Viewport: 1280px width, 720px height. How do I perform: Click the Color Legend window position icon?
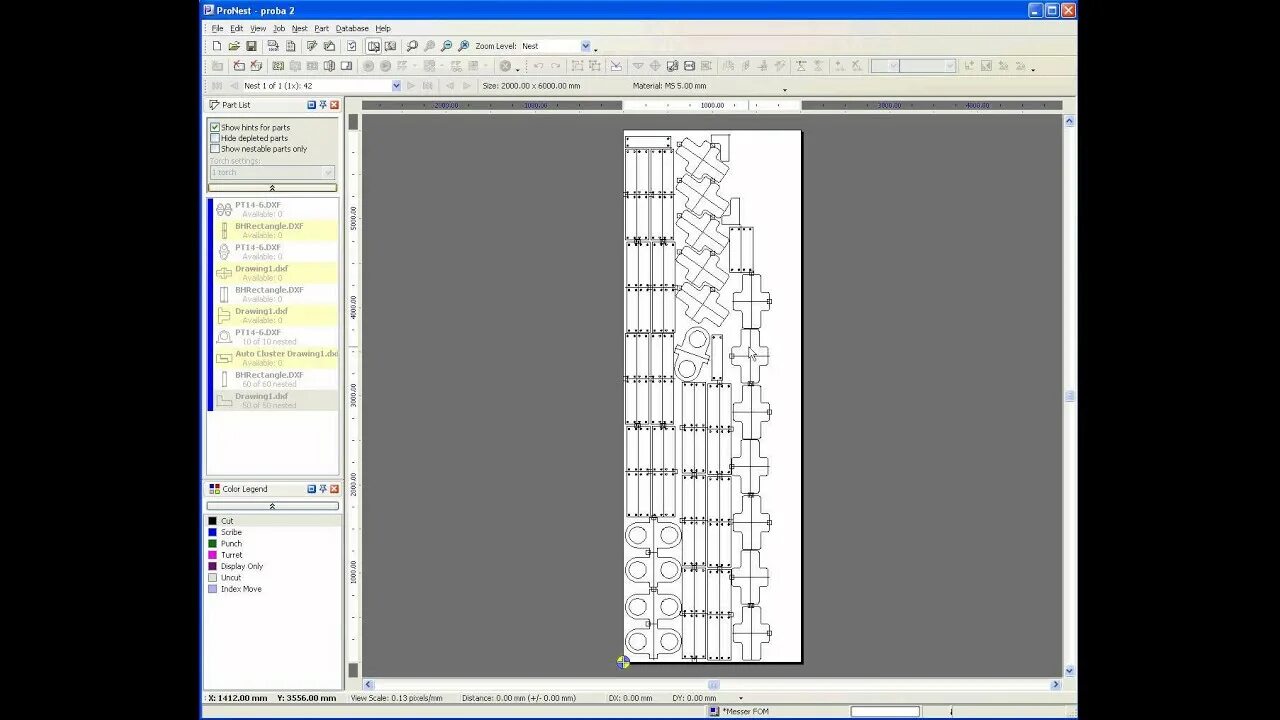point(312,489)
